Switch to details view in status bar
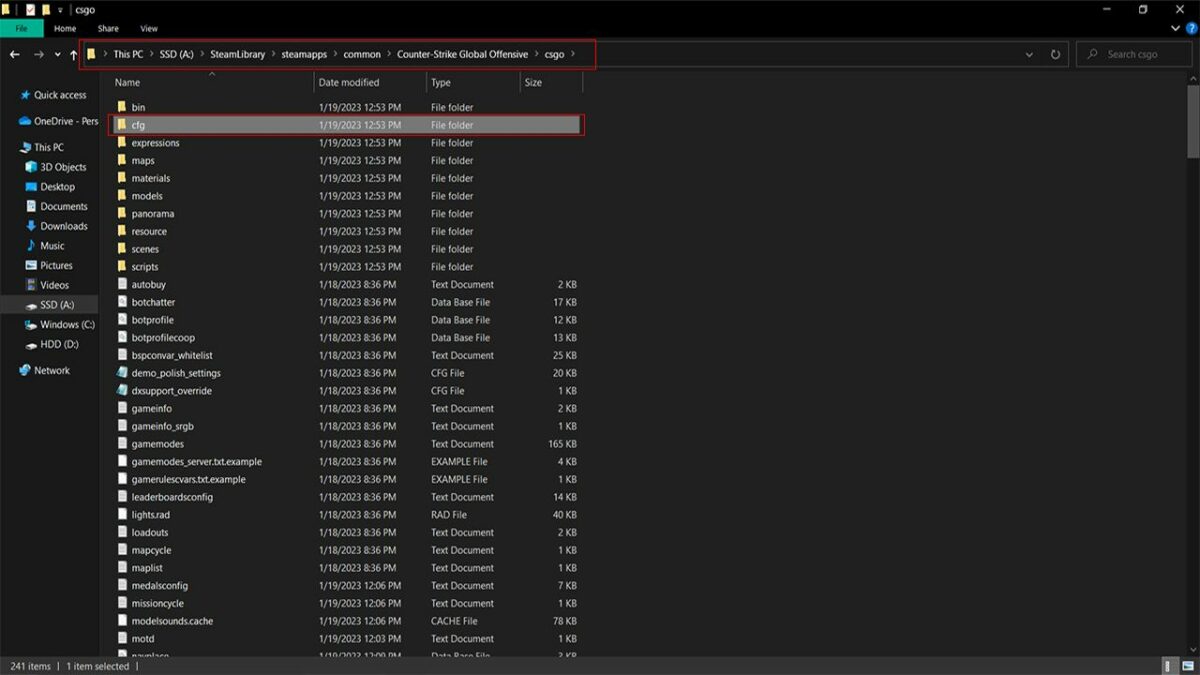This screenshot has width=1200, height=675. [1168, 666]
